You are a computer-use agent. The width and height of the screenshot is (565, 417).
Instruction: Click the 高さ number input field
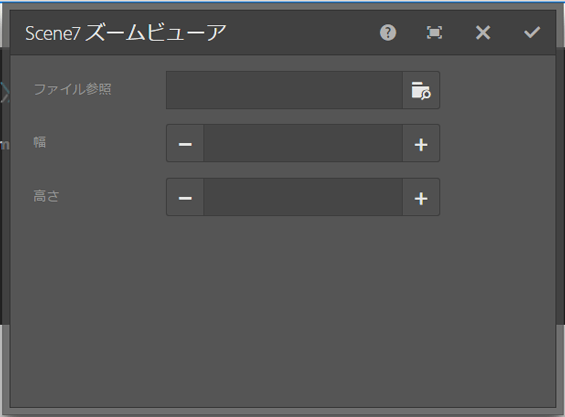point(303,197)
